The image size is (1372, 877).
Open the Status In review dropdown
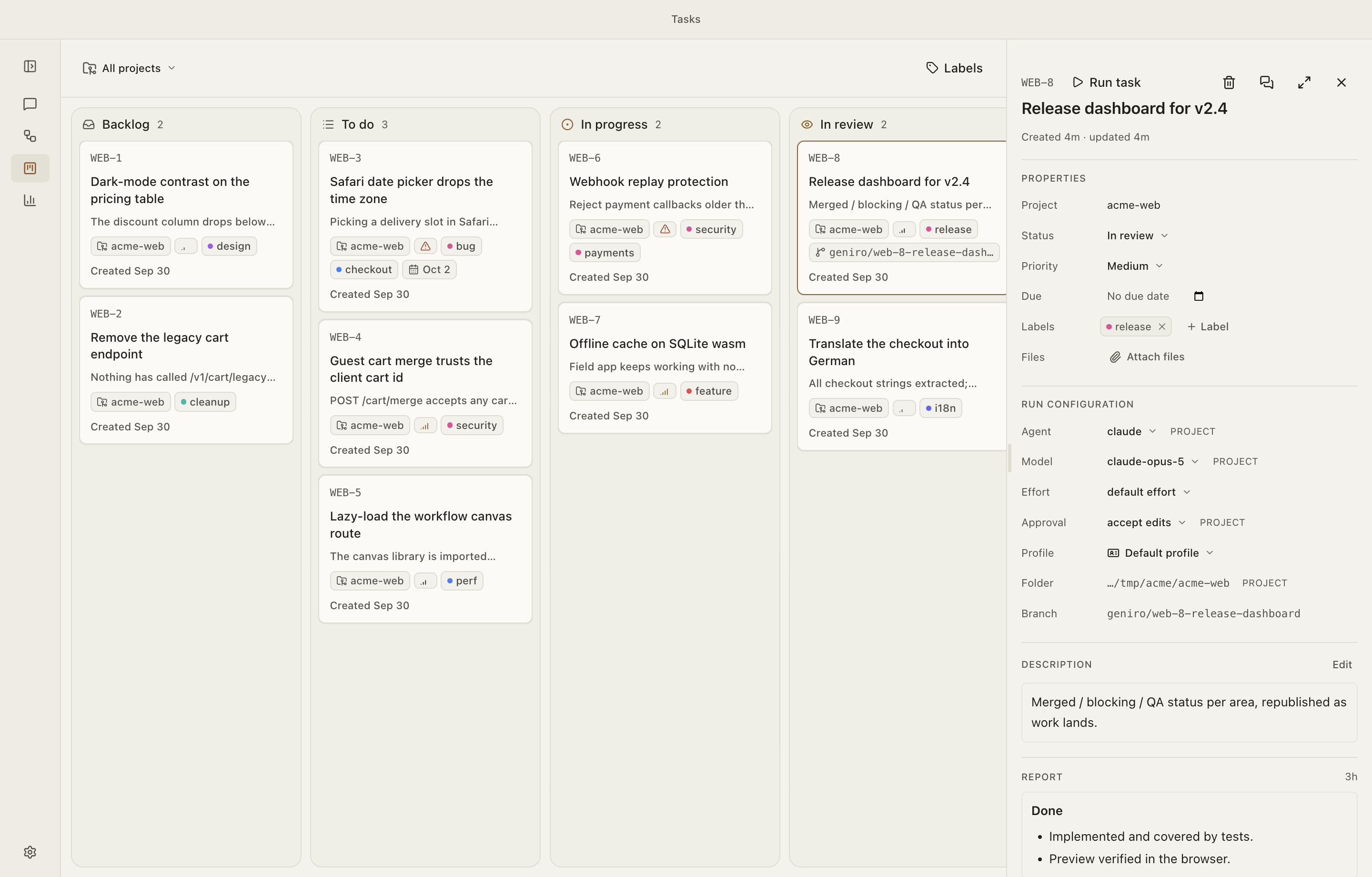[1137, 235]
